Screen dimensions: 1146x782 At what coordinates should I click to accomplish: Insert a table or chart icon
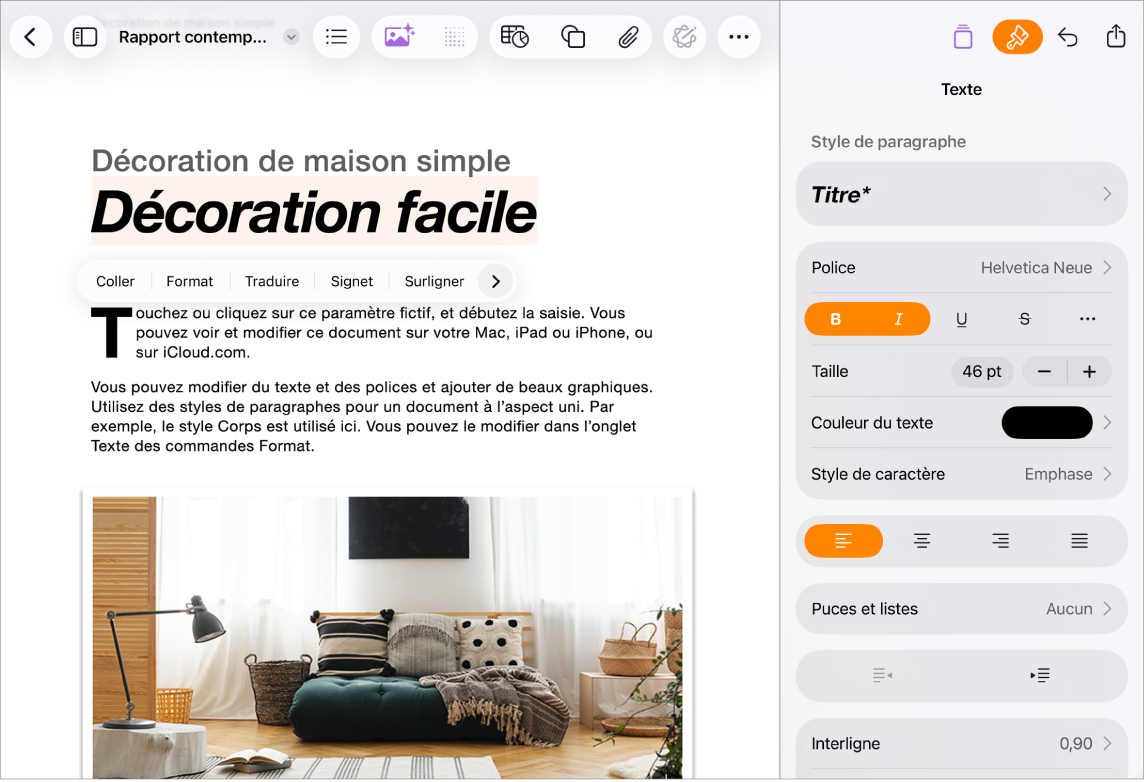pyautogui.click(x=515, y=37)
